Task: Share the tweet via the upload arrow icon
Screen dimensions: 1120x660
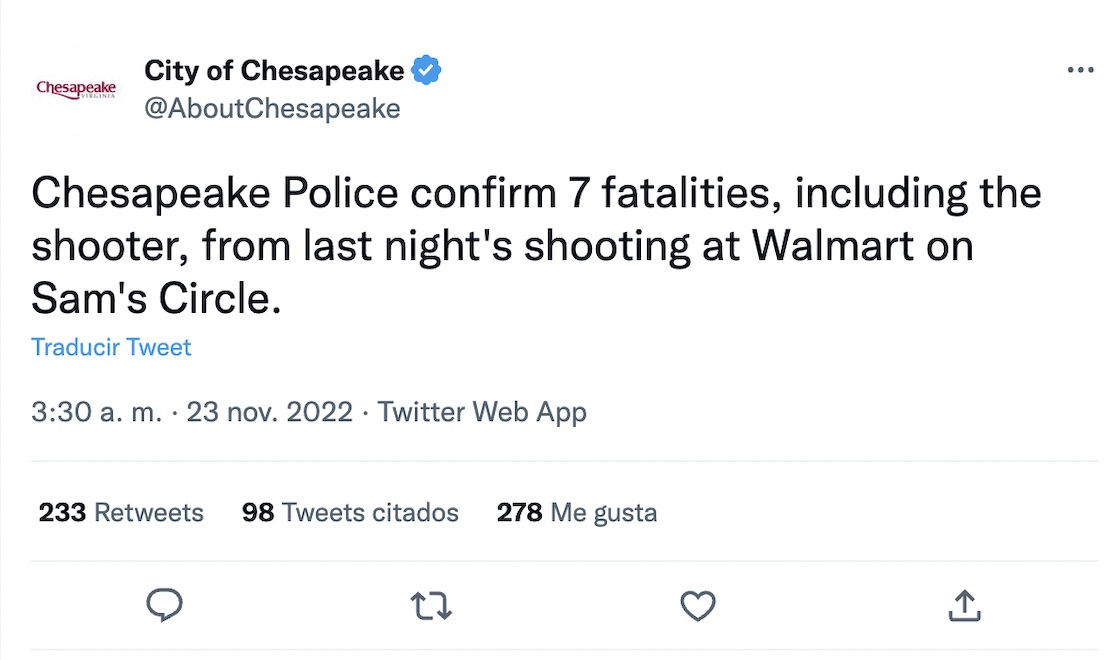Action: point(963,605)
